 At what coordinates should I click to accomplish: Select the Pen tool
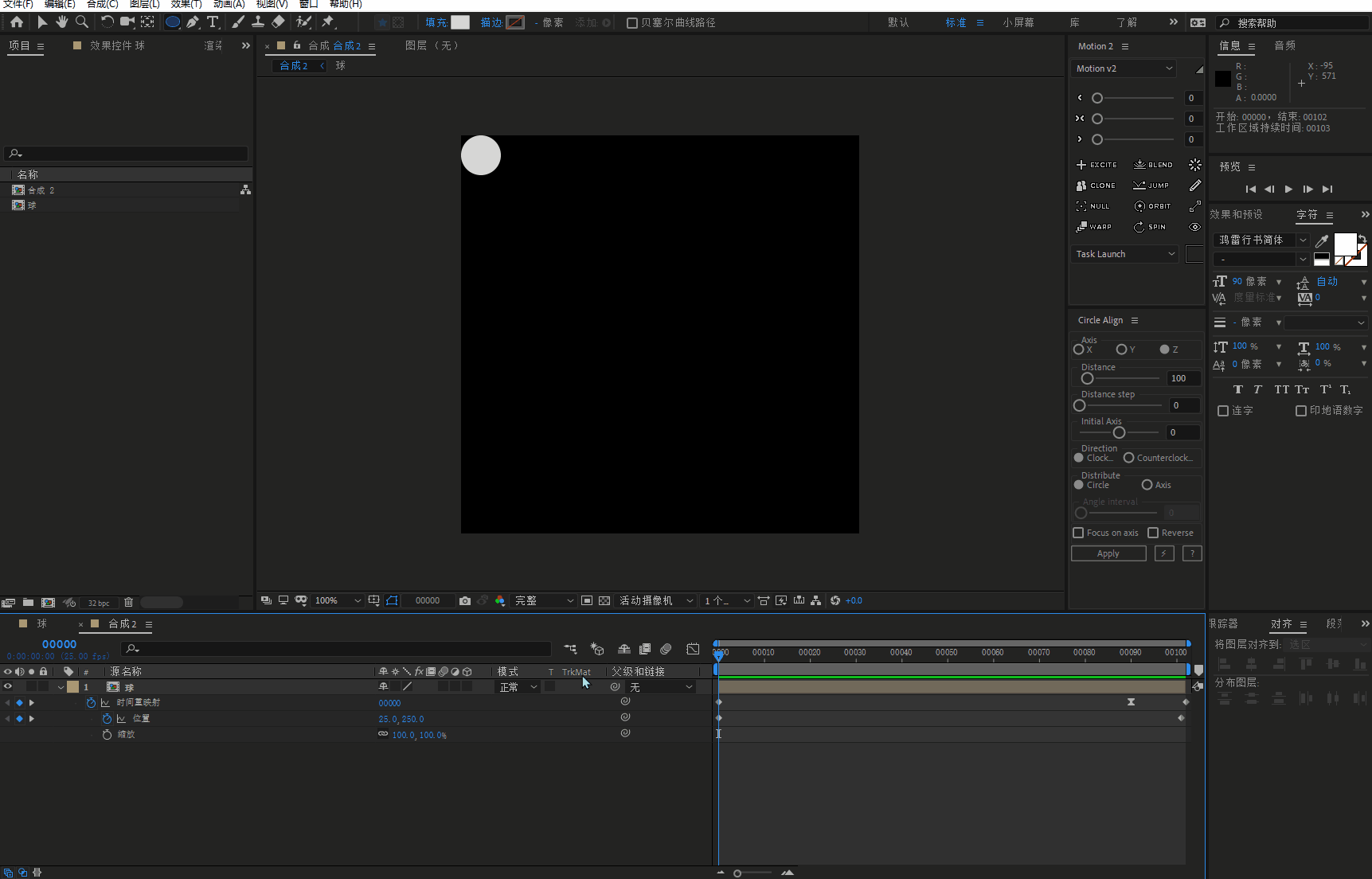193,22
